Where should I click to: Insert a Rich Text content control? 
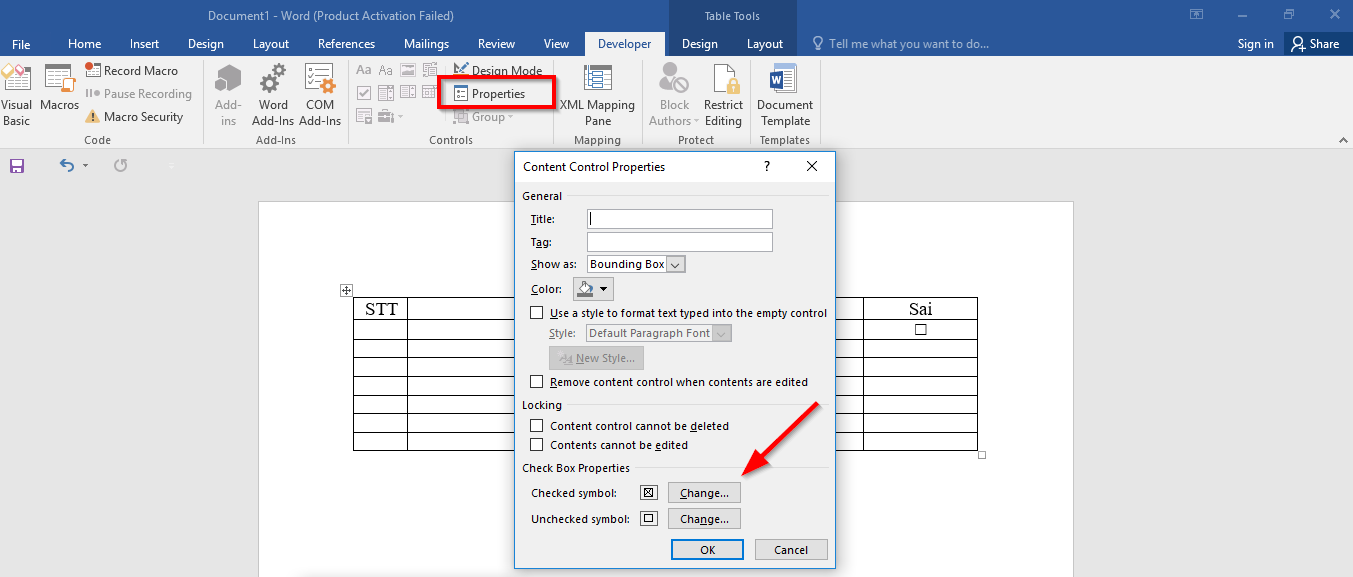[363, 70]
